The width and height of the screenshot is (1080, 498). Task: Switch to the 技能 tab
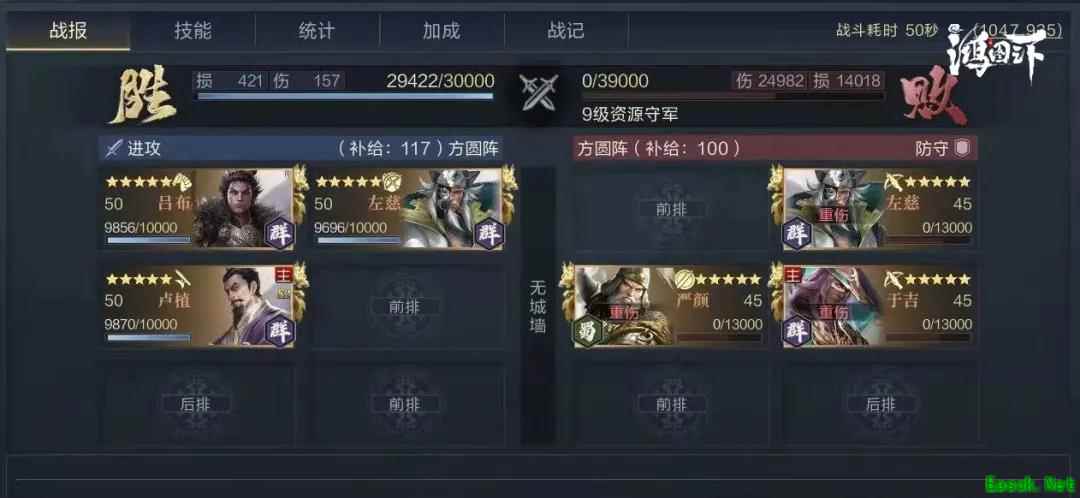pyautogui.click(x=193, y=31)
